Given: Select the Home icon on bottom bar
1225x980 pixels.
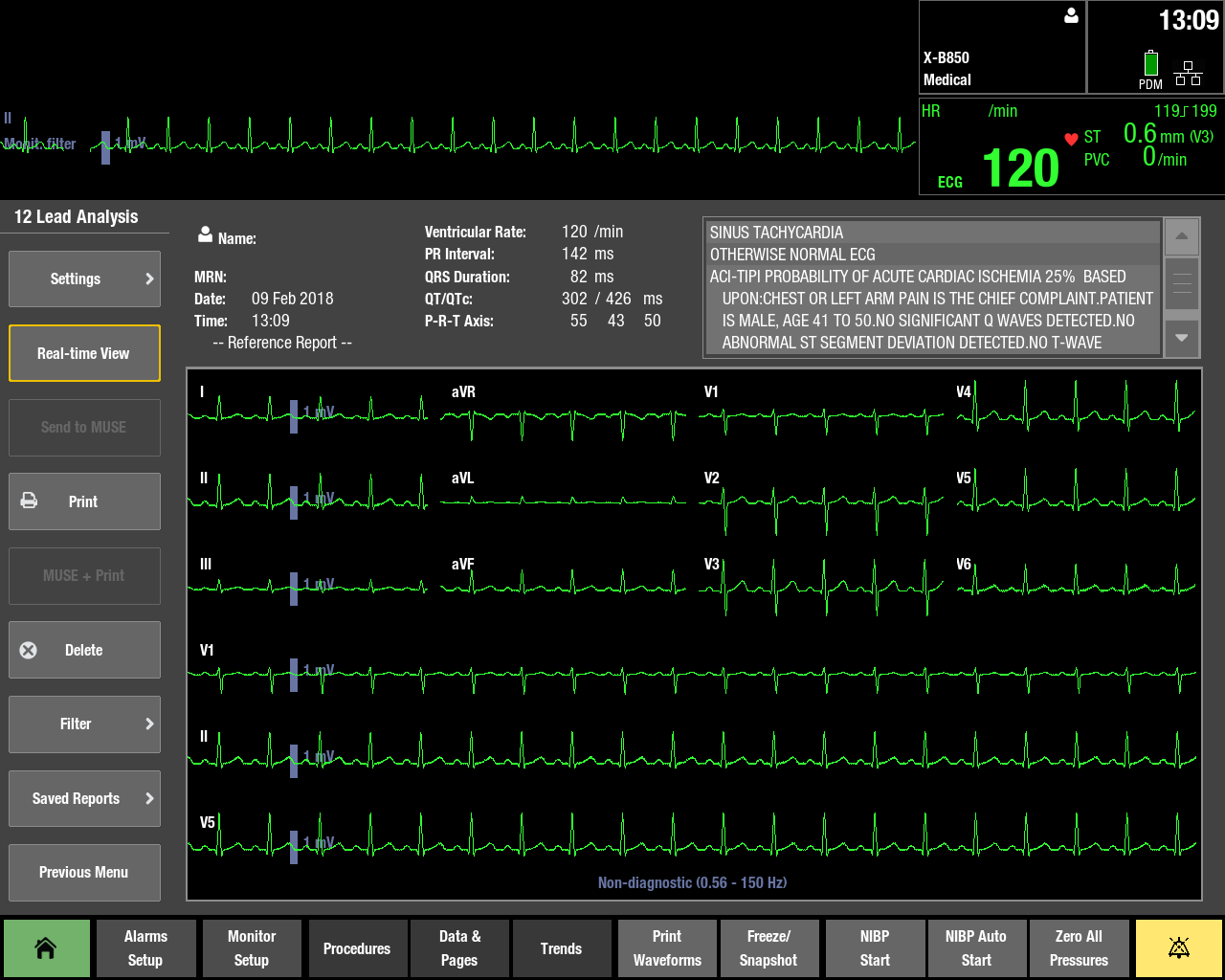Looking at the screenshot, I should pos(46,947).
